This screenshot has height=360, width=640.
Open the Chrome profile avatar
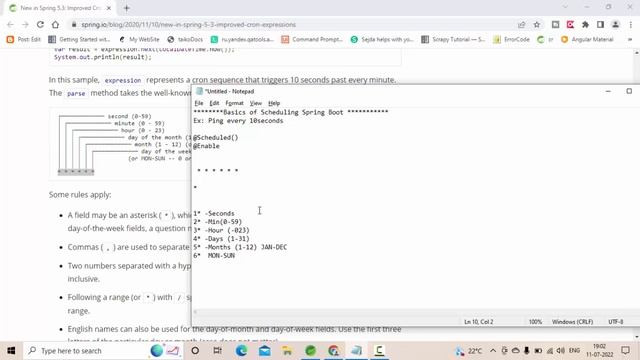pyautogui.click(x=616, y=24)
